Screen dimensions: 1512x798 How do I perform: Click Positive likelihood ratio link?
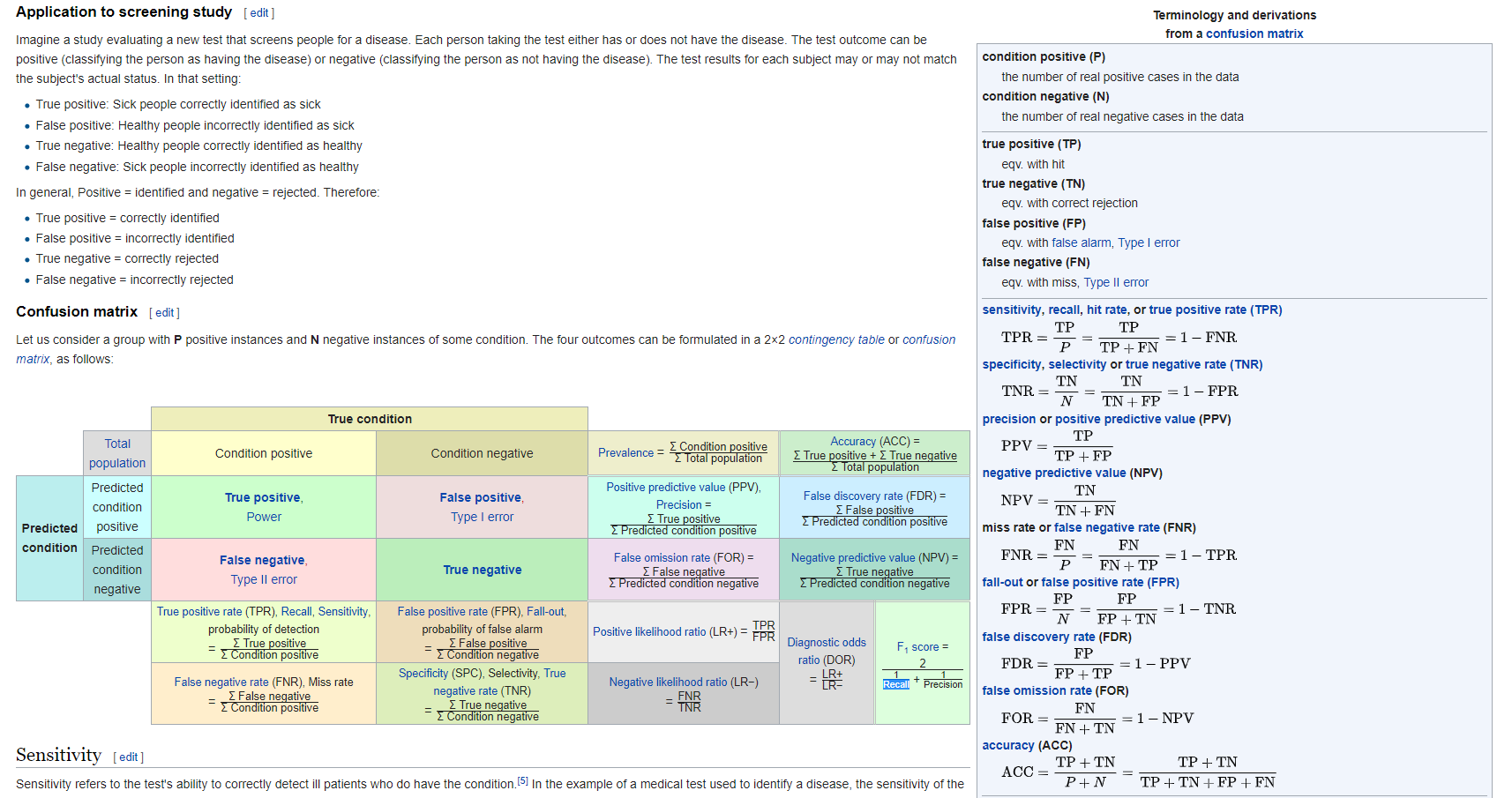[x=649, y=631]
